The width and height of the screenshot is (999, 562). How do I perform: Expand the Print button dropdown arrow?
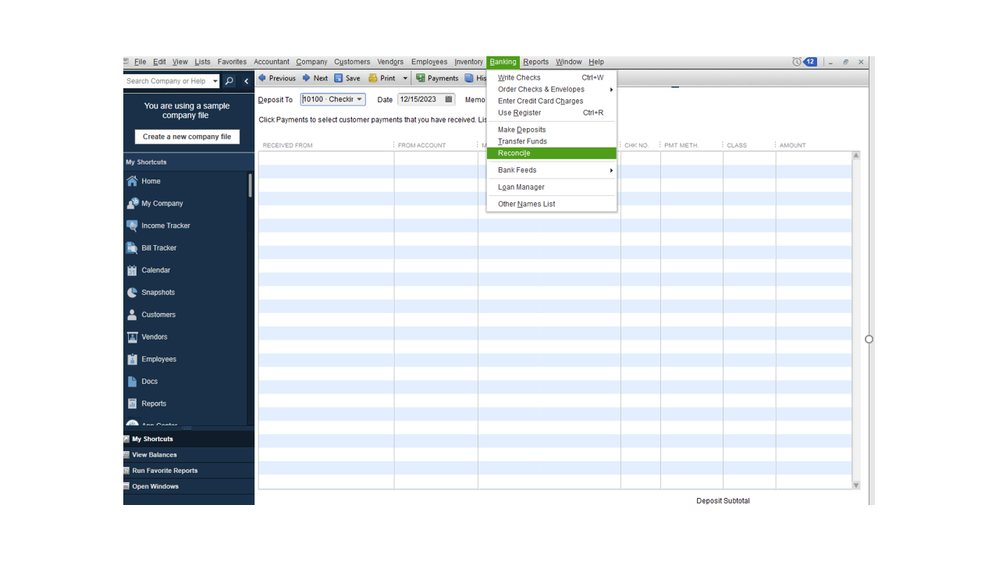click(405, 78)
